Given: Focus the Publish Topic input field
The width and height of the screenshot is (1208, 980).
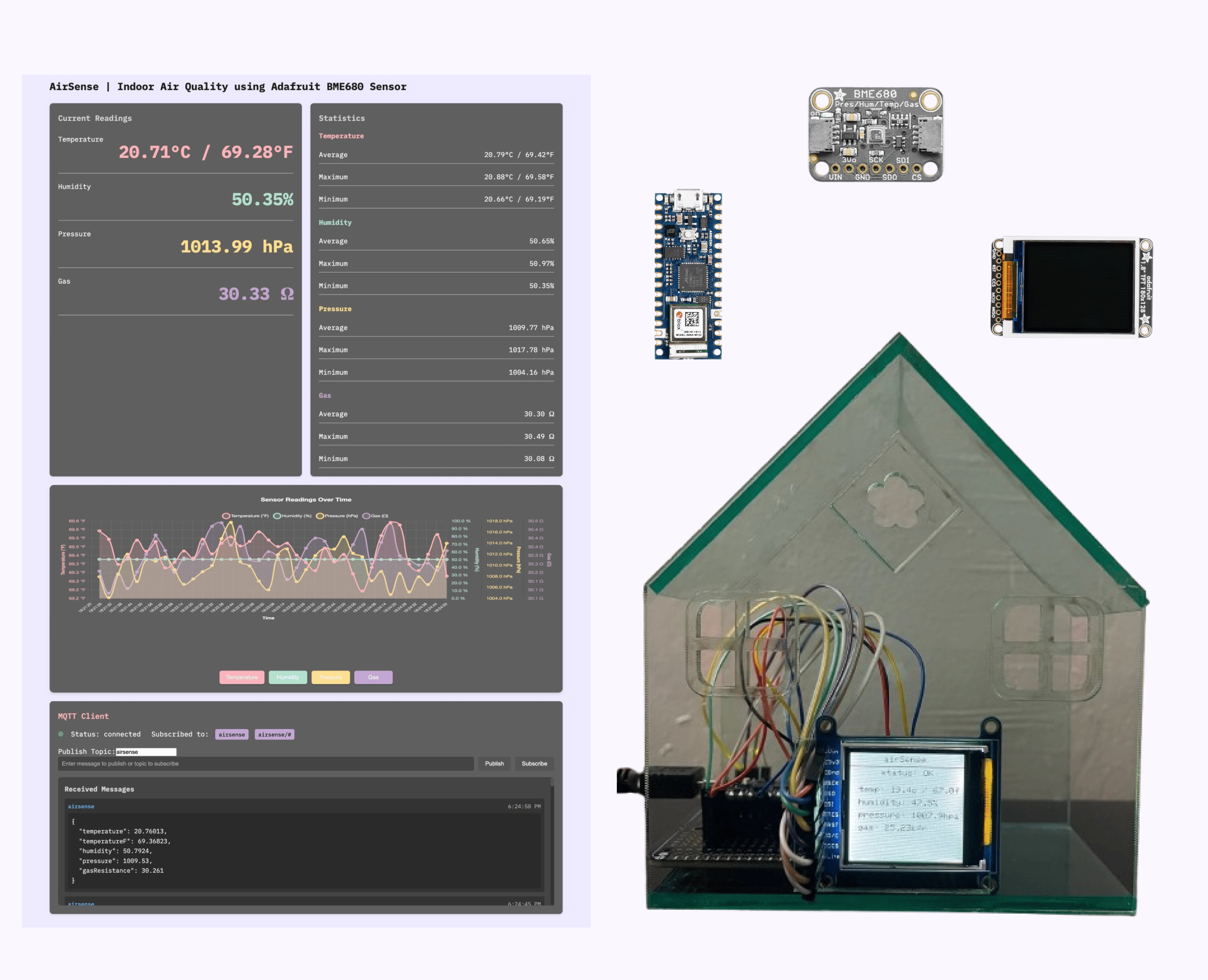Looking at the screenshot, I should [x=146, y=752].
